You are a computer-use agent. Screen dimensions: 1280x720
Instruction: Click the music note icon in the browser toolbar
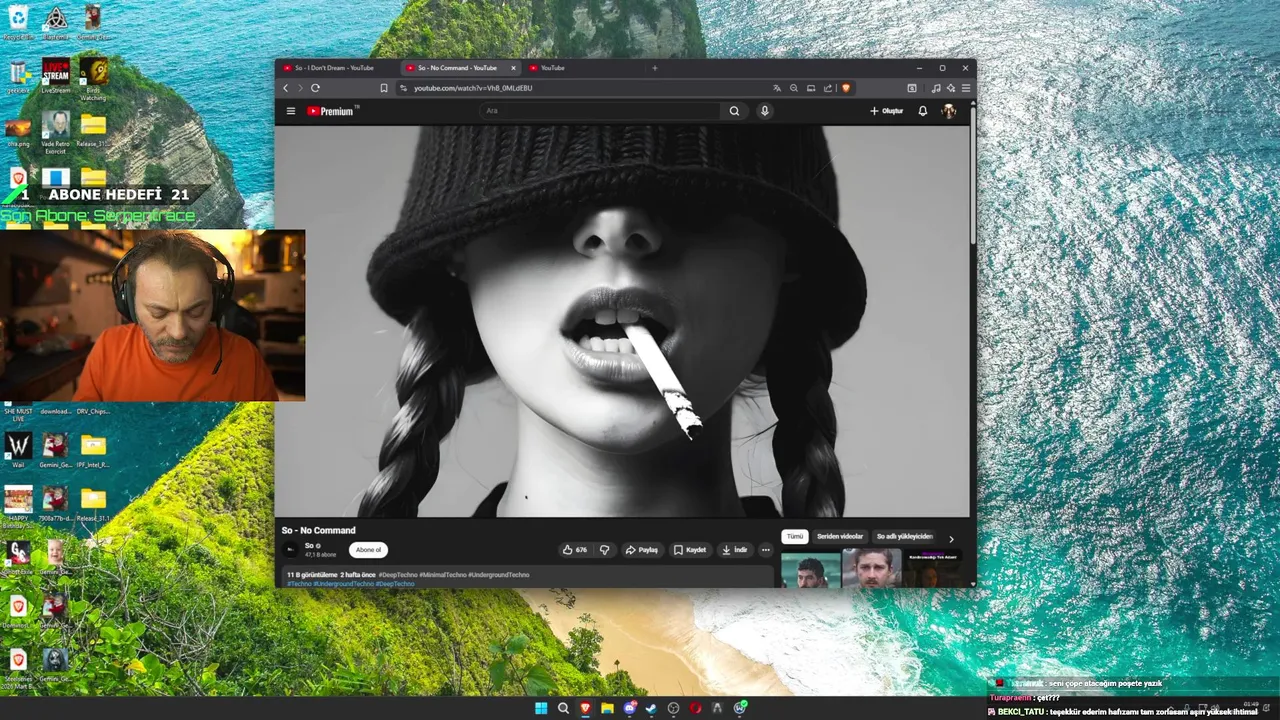click(936, 88)
